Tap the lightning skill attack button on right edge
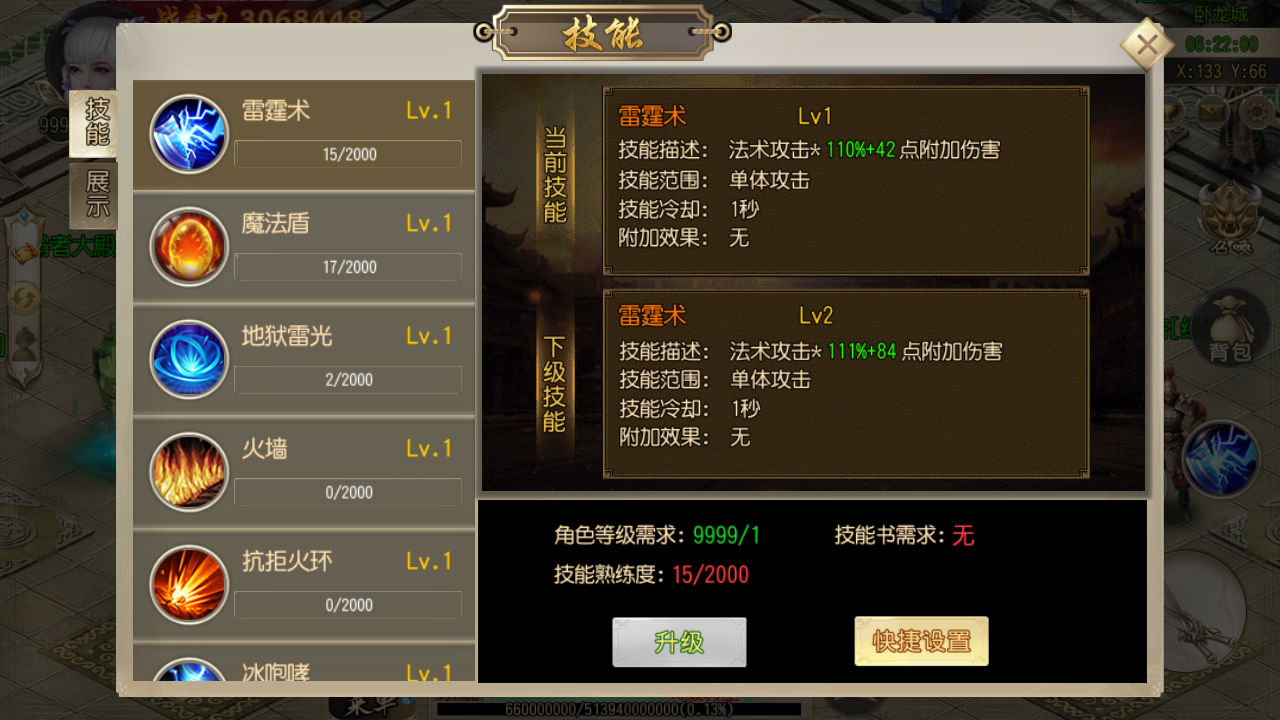Viewport: 1280px width, 720px height. click(x=1221, y=459)
